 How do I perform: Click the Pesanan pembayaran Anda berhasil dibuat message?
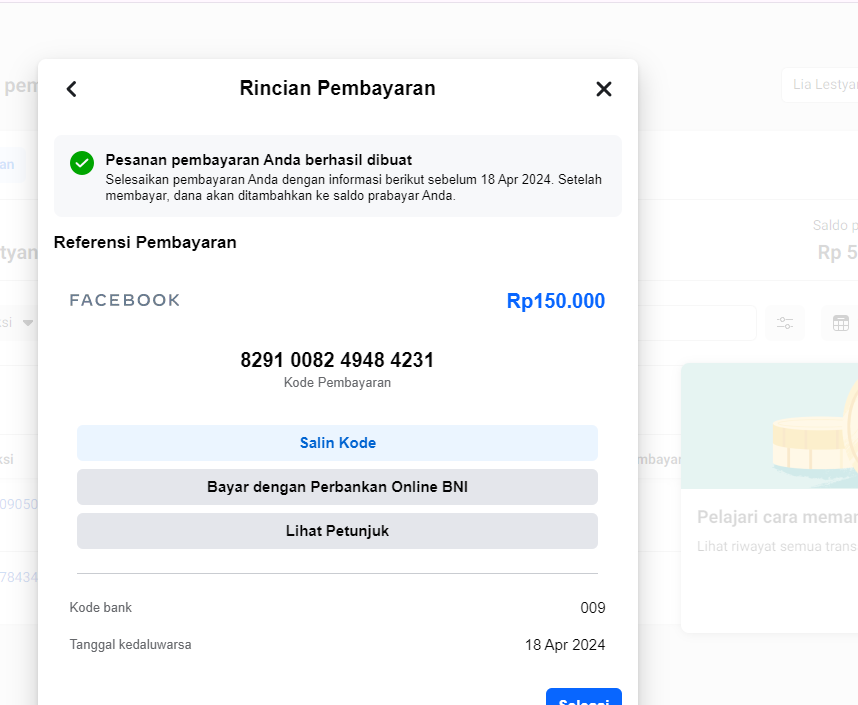(258, 160)
